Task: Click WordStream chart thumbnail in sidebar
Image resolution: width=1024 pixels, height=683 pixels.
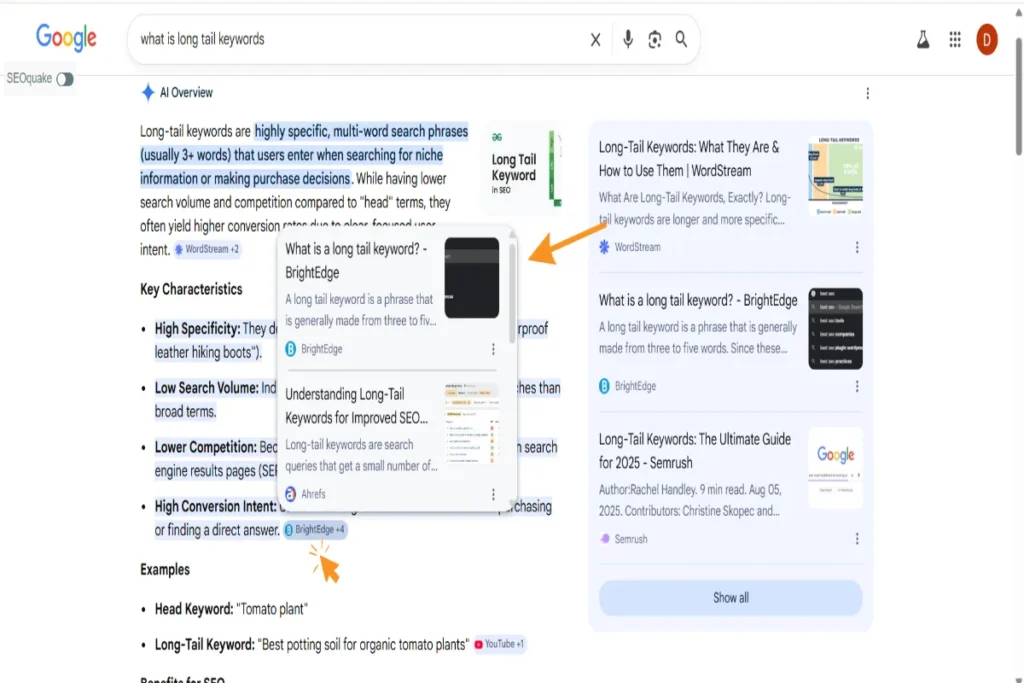Action: point(835,176)
